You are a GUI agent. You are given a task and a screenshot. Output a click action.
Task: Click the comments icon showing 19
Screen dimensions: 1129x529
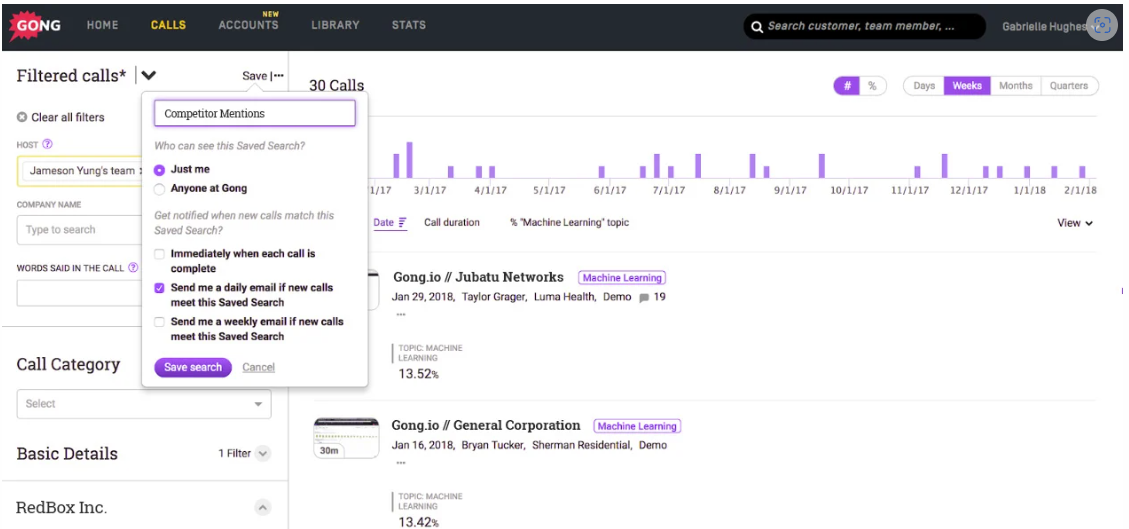coord(644,297)
